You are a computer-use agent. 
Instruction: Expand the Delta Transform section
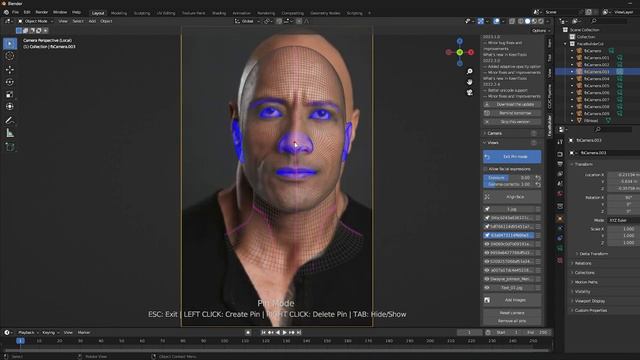[593, 254]
